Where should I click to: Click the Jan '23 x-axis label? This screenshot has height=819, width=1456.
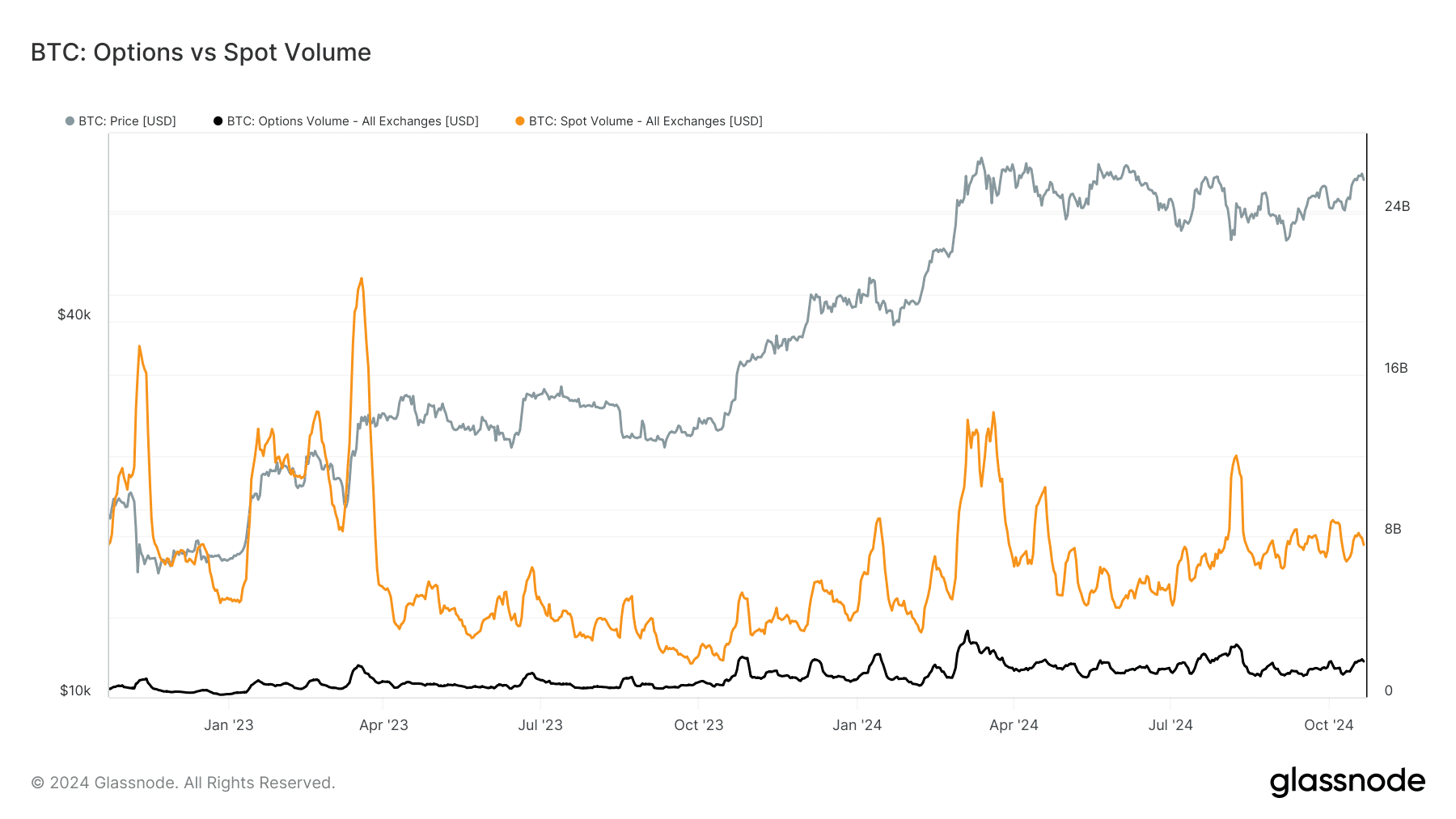point(229,725)
